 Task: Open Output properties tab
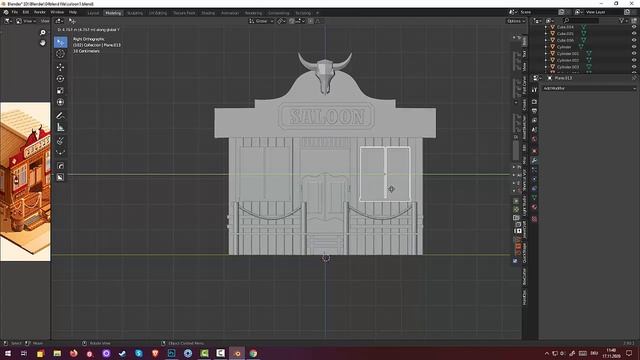tap(534, 111)
